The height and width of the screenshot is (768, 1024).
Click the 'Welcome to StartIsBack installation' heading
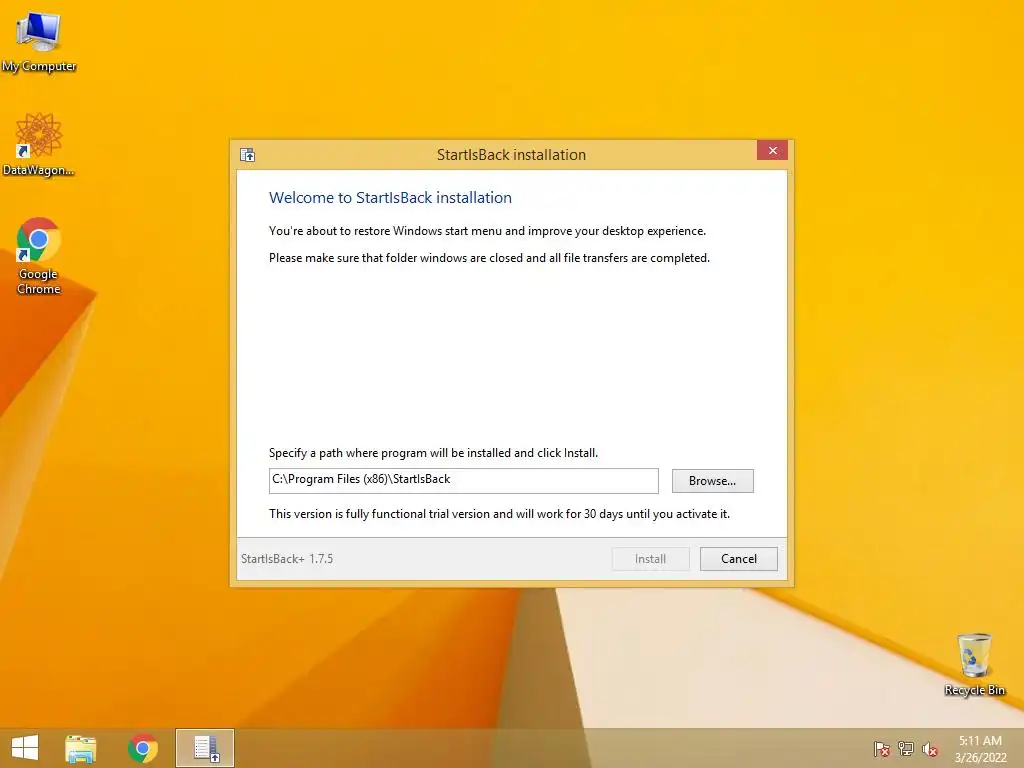click(391, 198)
